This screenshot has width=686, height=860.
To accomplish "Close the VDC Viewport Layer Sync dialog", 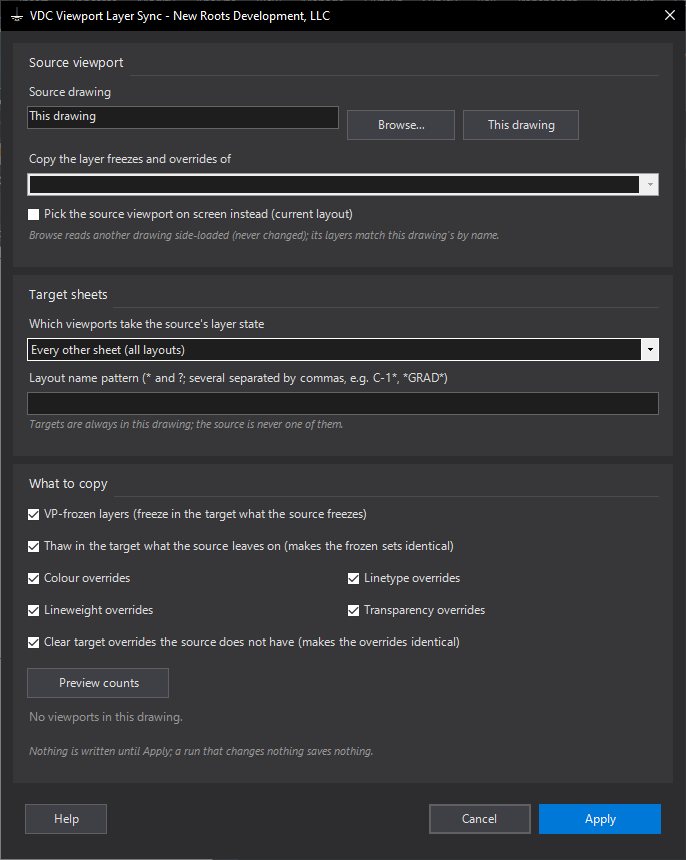I will tap(670, 15).
